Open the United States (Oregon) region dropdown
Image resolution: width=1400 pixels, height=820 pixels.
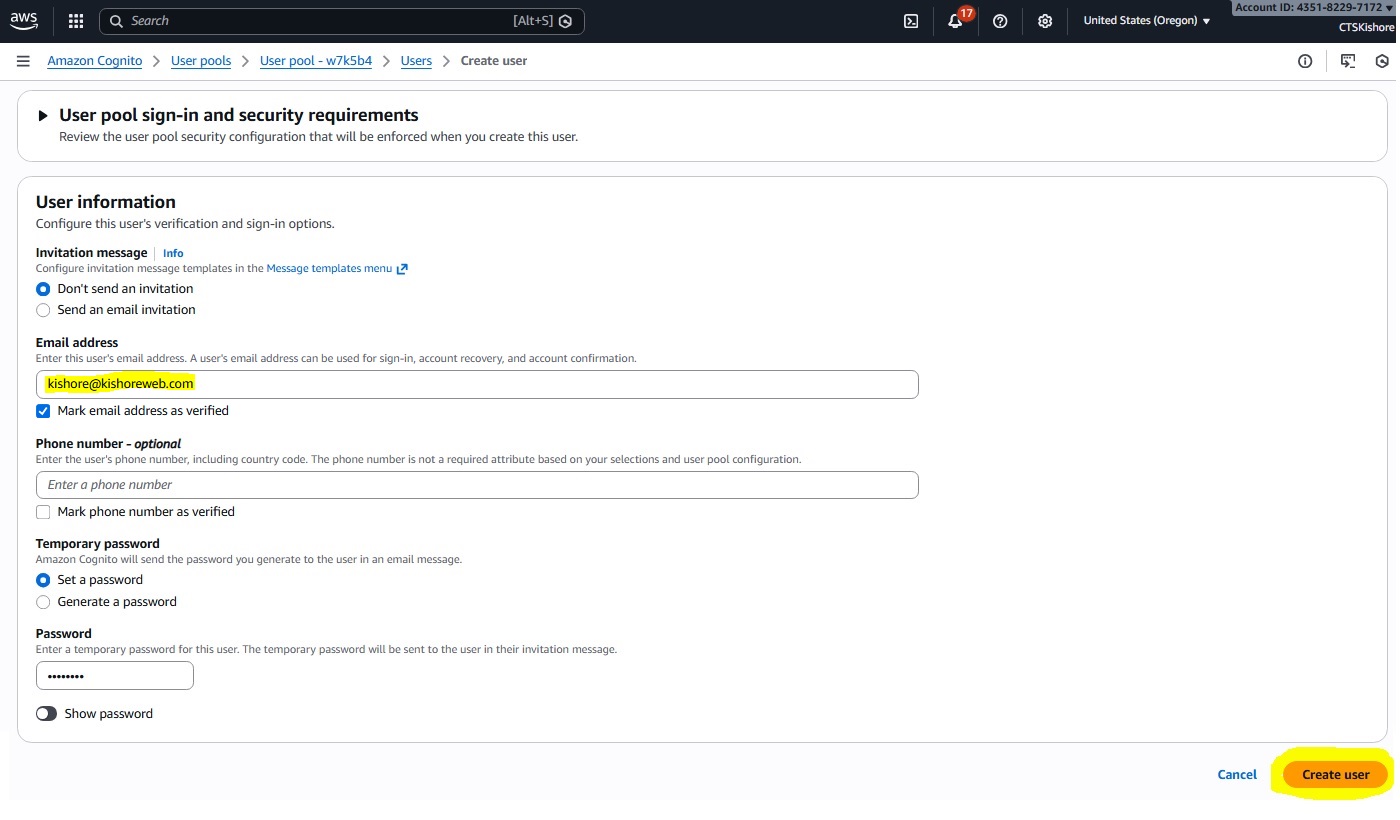[1146, 21]
